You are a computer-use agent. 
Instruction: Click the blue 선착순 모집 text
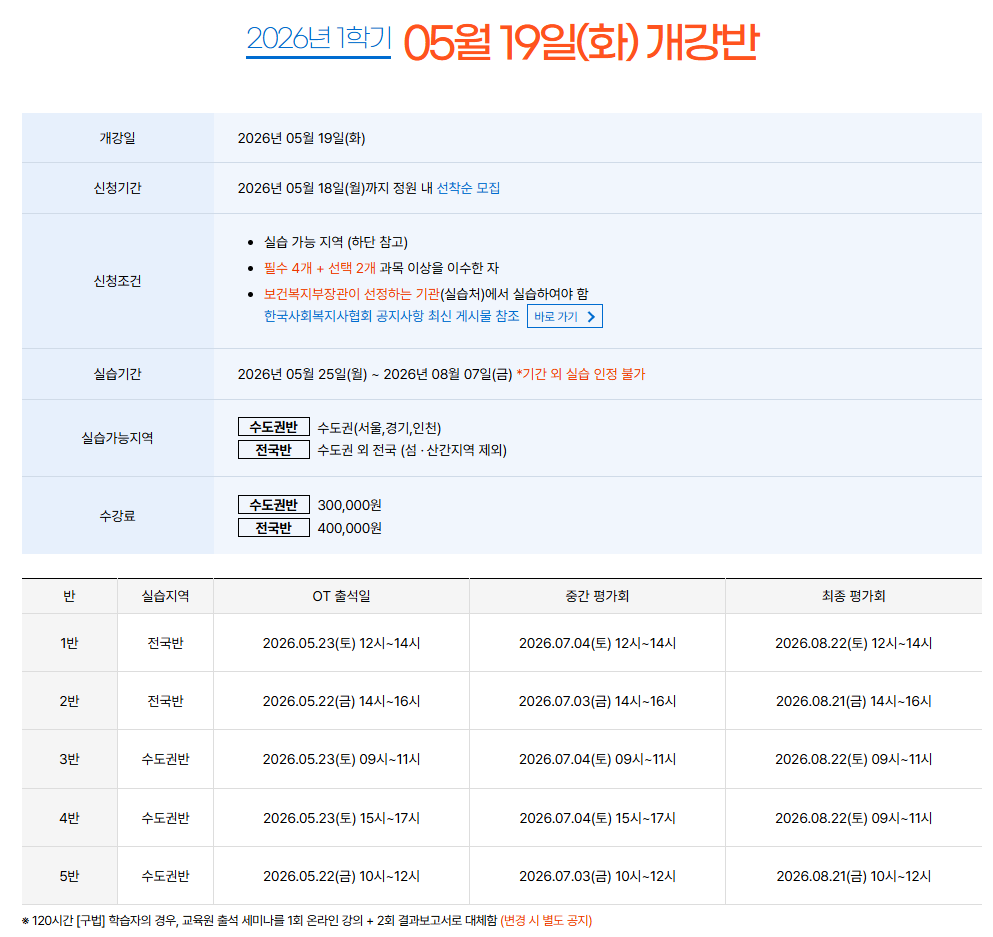468,188
